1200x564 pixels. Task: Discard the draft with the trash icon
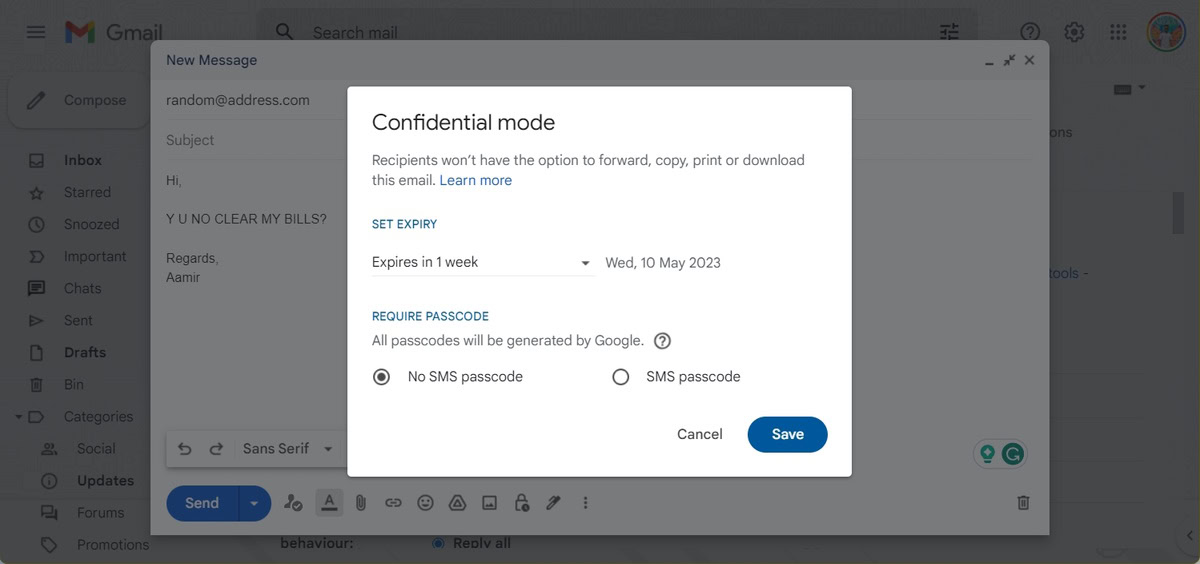1023,503
